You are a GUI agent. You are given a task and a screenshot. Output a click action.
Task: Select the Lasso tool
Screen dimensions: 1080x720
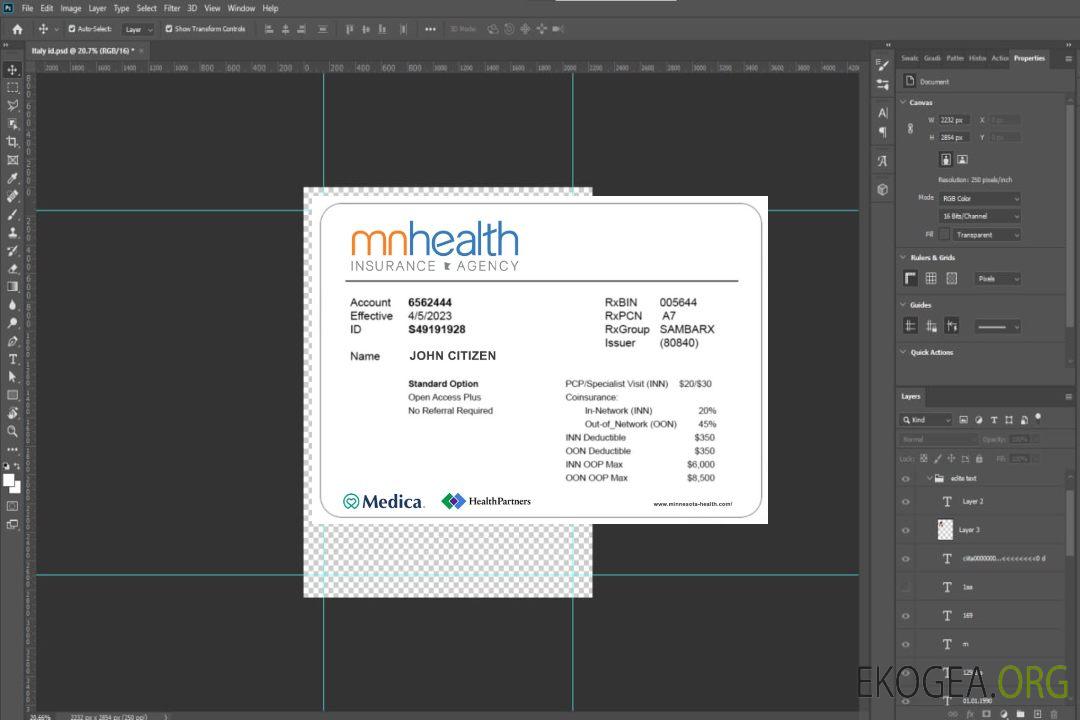click(x=12, y=105)
